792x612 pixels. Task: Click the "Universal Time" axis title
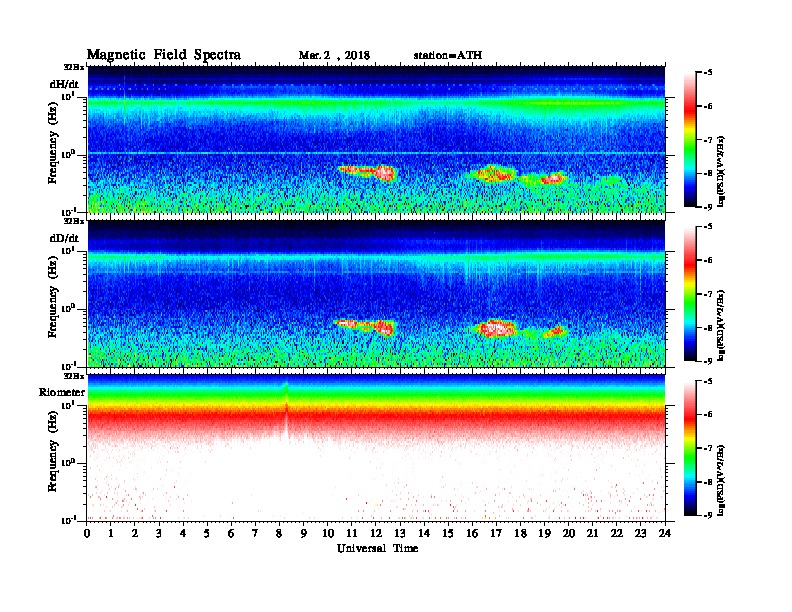point(378,548)
